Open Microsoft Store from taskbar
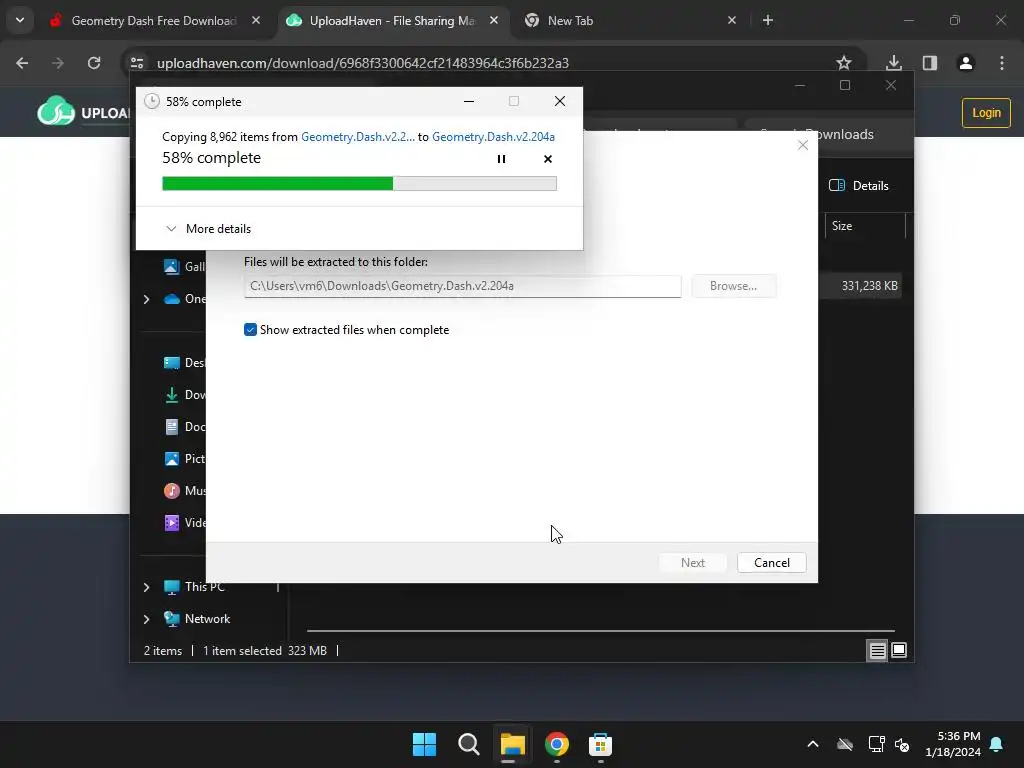 point(600,744)
